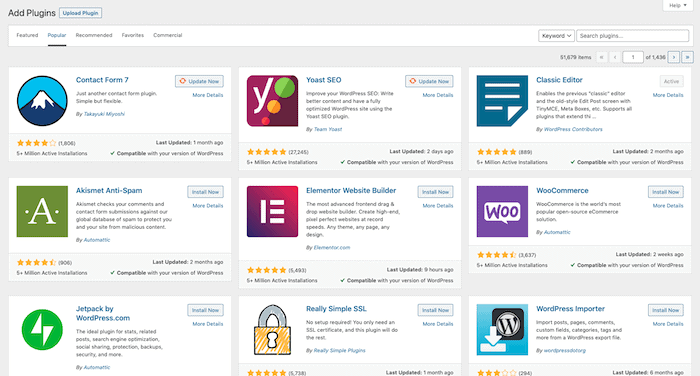This screenshot has width=700, height=376.
Task: Open the Favorites tab
Action: pyautogui.click(x=133, y=35)
